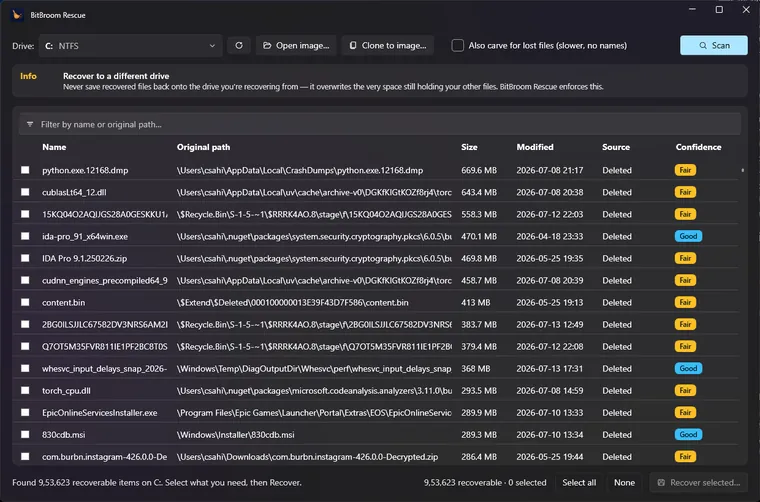The image size is (760, 502).
Task: Check the com.burbn.instagram row checkbox
Action: click(25, 456)
